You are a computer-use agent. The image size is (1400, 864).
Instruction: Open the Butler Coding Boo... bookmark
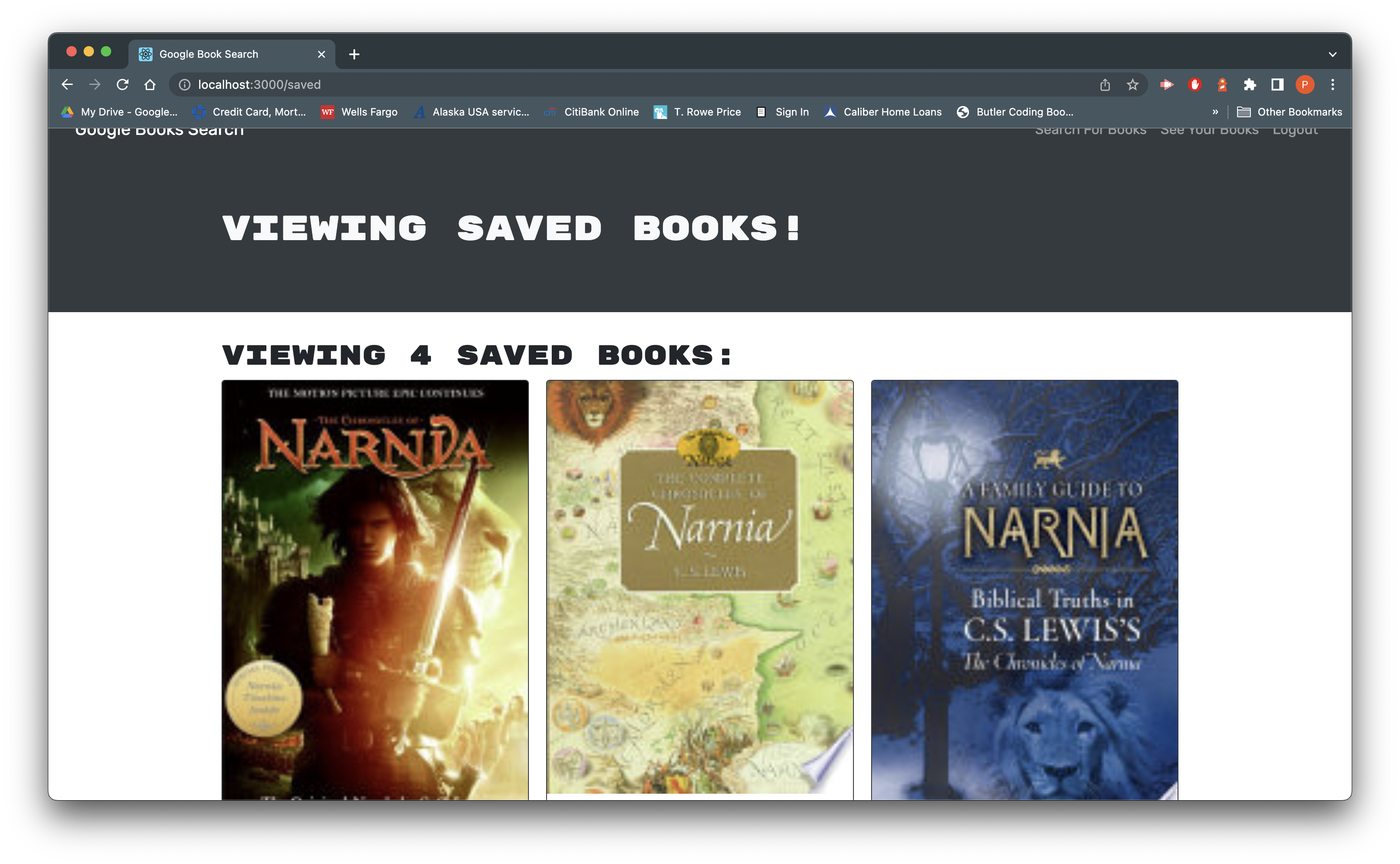click(1015, 112)
